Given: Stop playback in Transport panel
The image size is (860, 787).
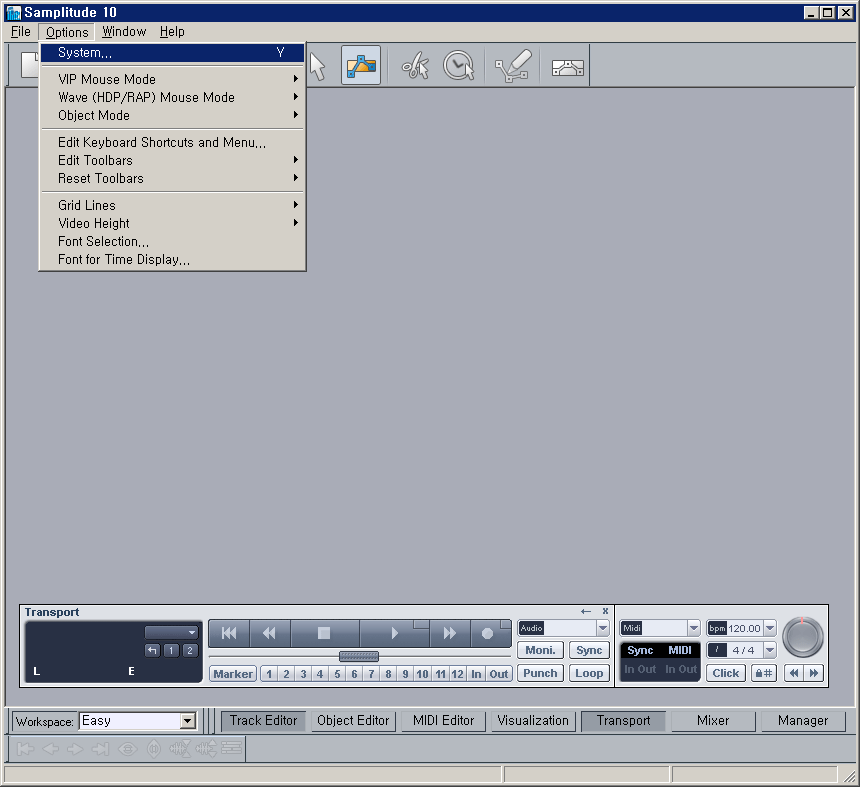Looking at the screenshot, I should (324, 633).
